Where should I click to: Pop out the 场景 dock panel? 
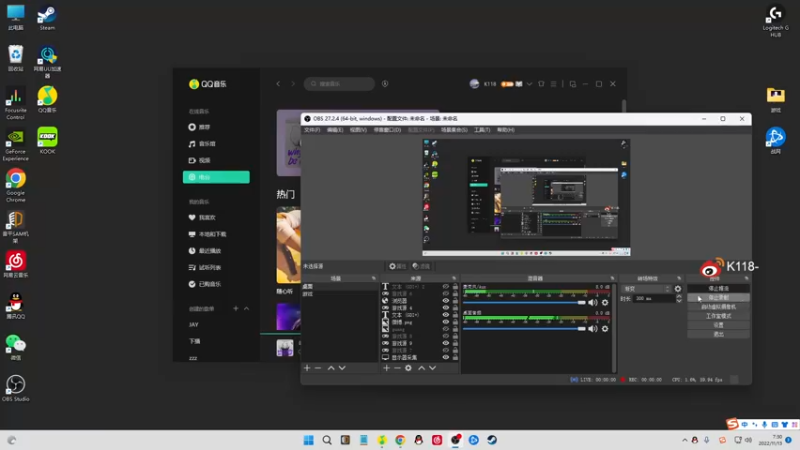pyautogui.click(x=373, y=278)
